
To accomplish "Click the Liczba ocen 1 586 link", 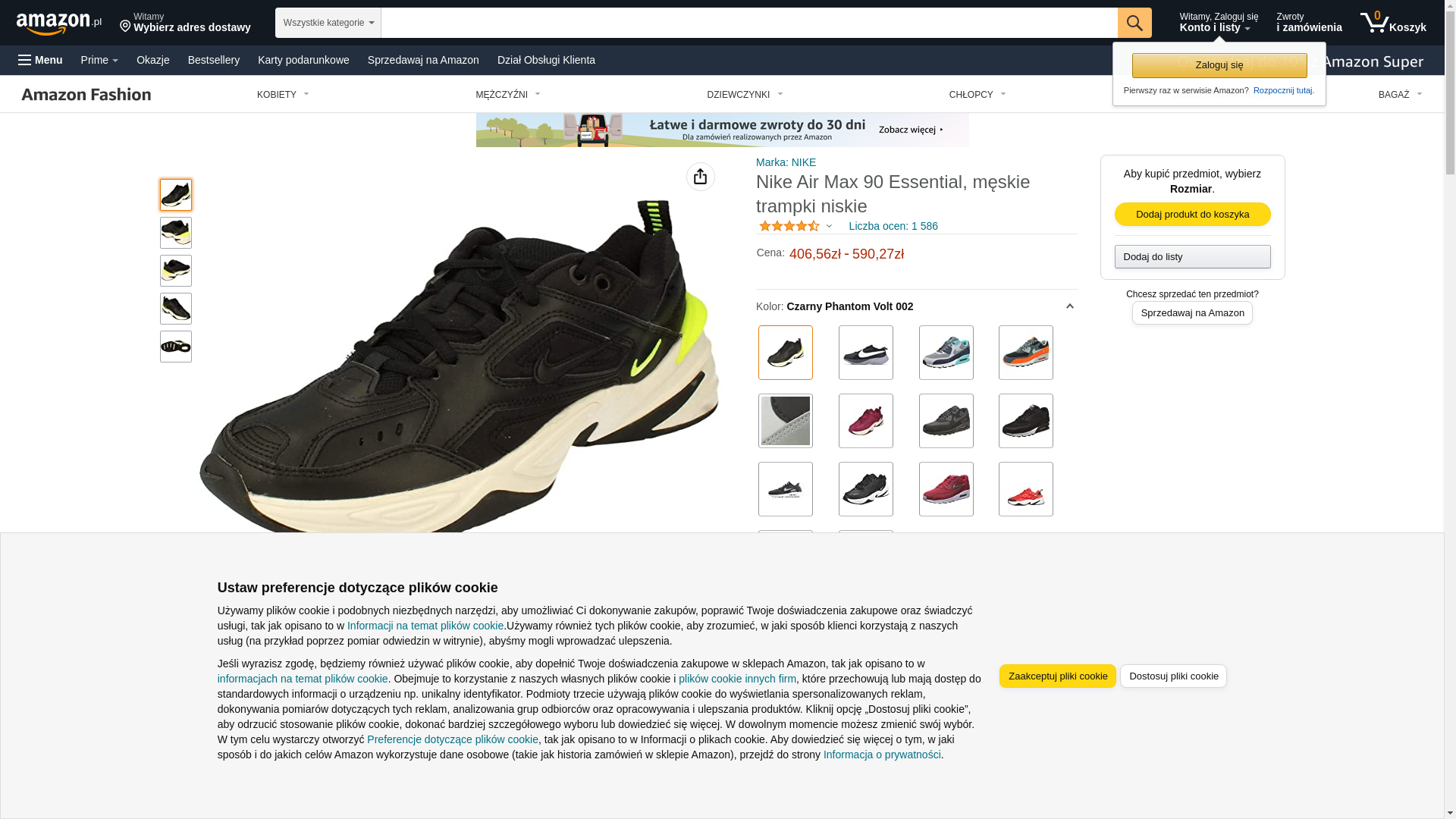I will tap(893, 226).
